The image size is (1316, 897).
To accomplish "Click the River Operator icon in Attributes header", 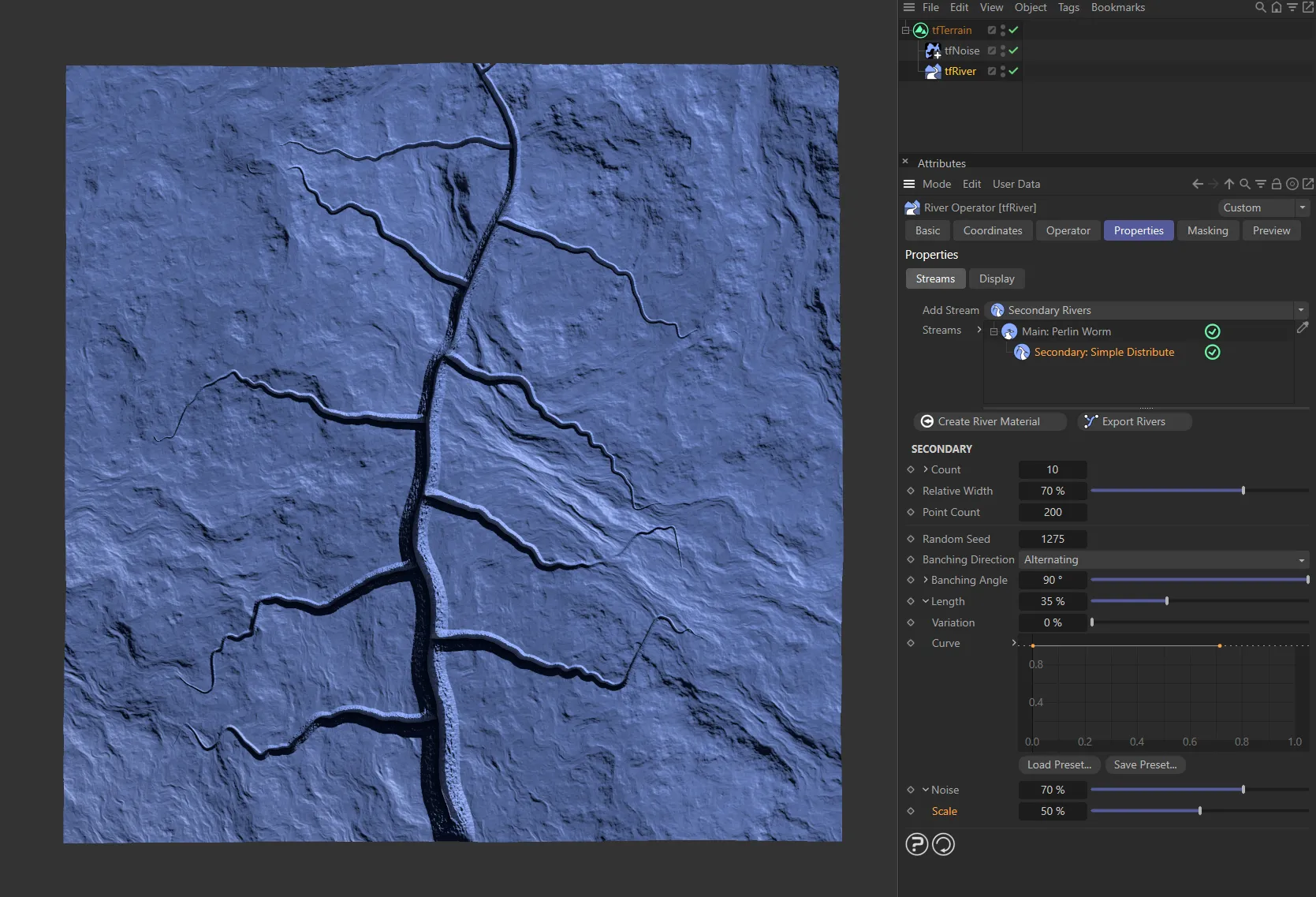I will point(912,207).
